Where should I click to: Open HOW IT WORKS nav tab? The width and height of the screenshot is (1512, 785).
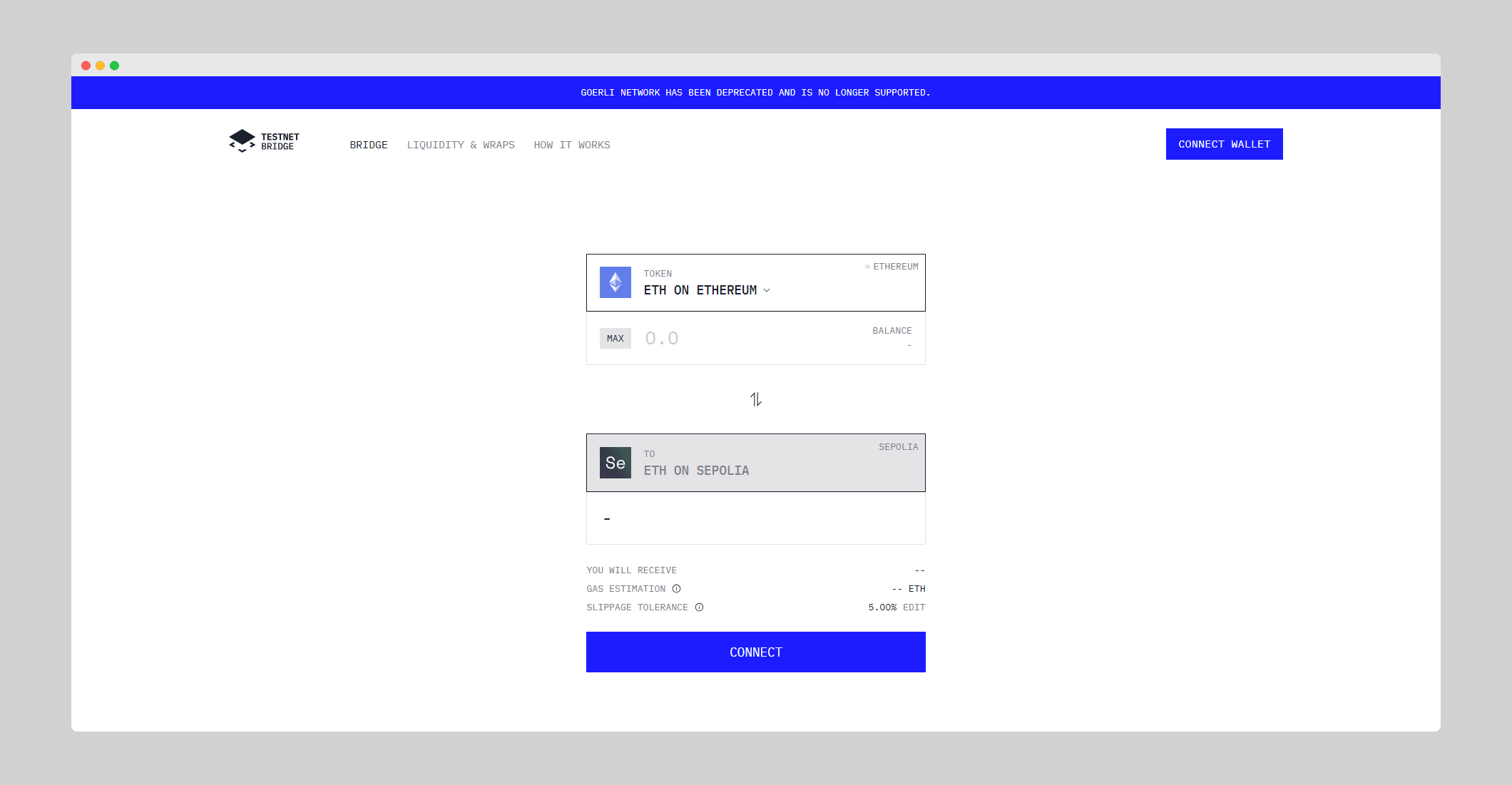572,145
